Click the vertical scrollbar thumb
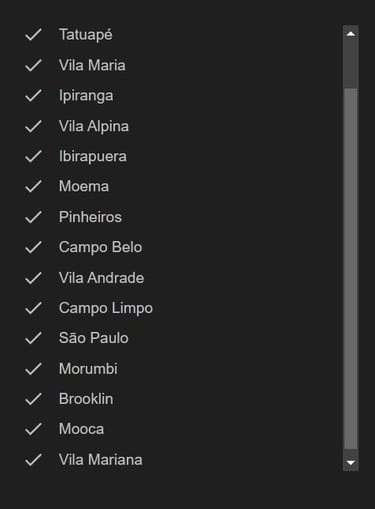This screenshot has width=375, height=509. pos(351,268)
